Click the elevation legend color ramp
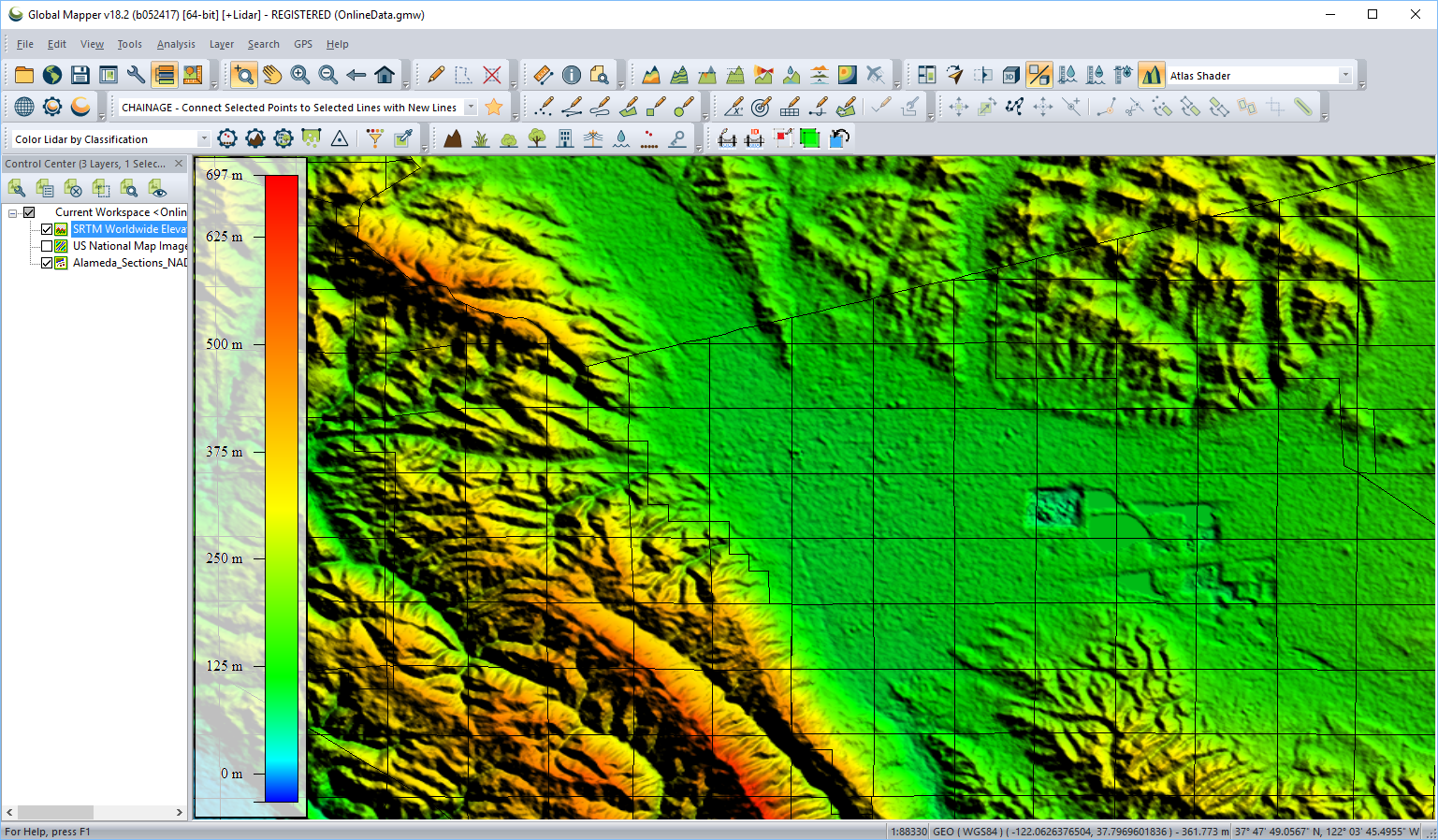Screen dimensions: 1438x840 point(281,488)
